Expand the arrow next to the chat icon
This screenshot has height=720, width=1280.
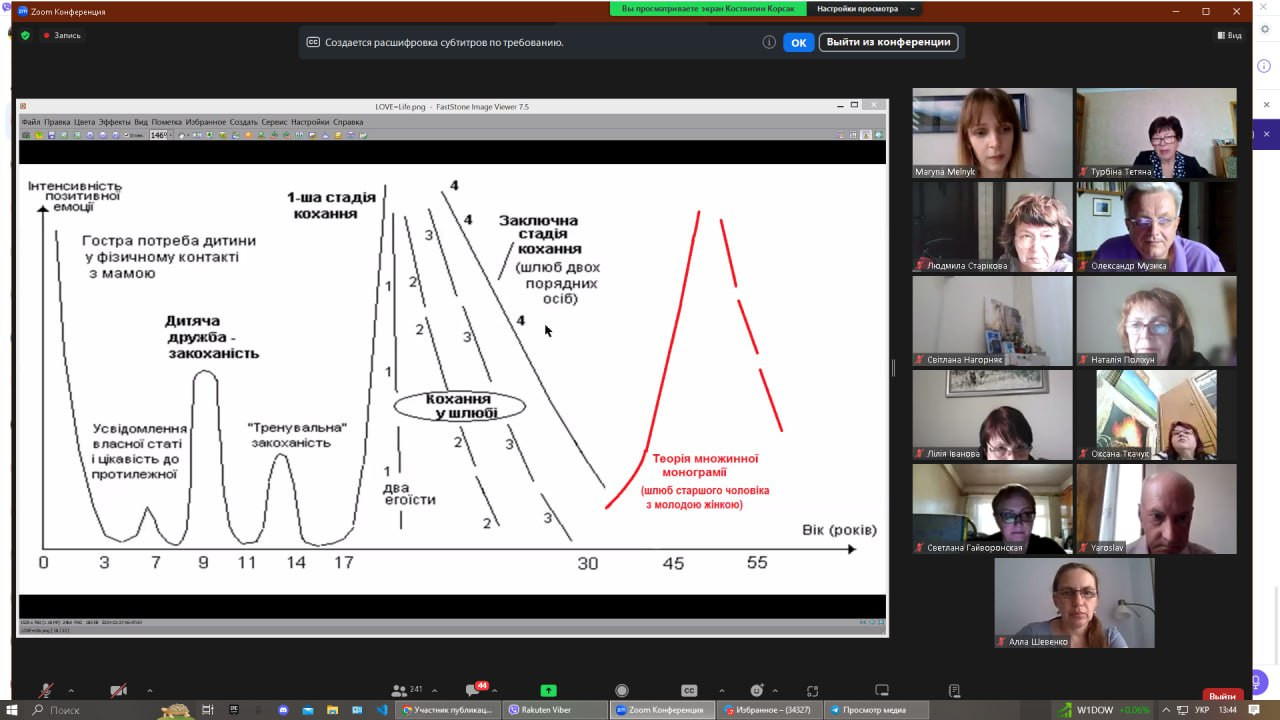(x=495, y=690)
